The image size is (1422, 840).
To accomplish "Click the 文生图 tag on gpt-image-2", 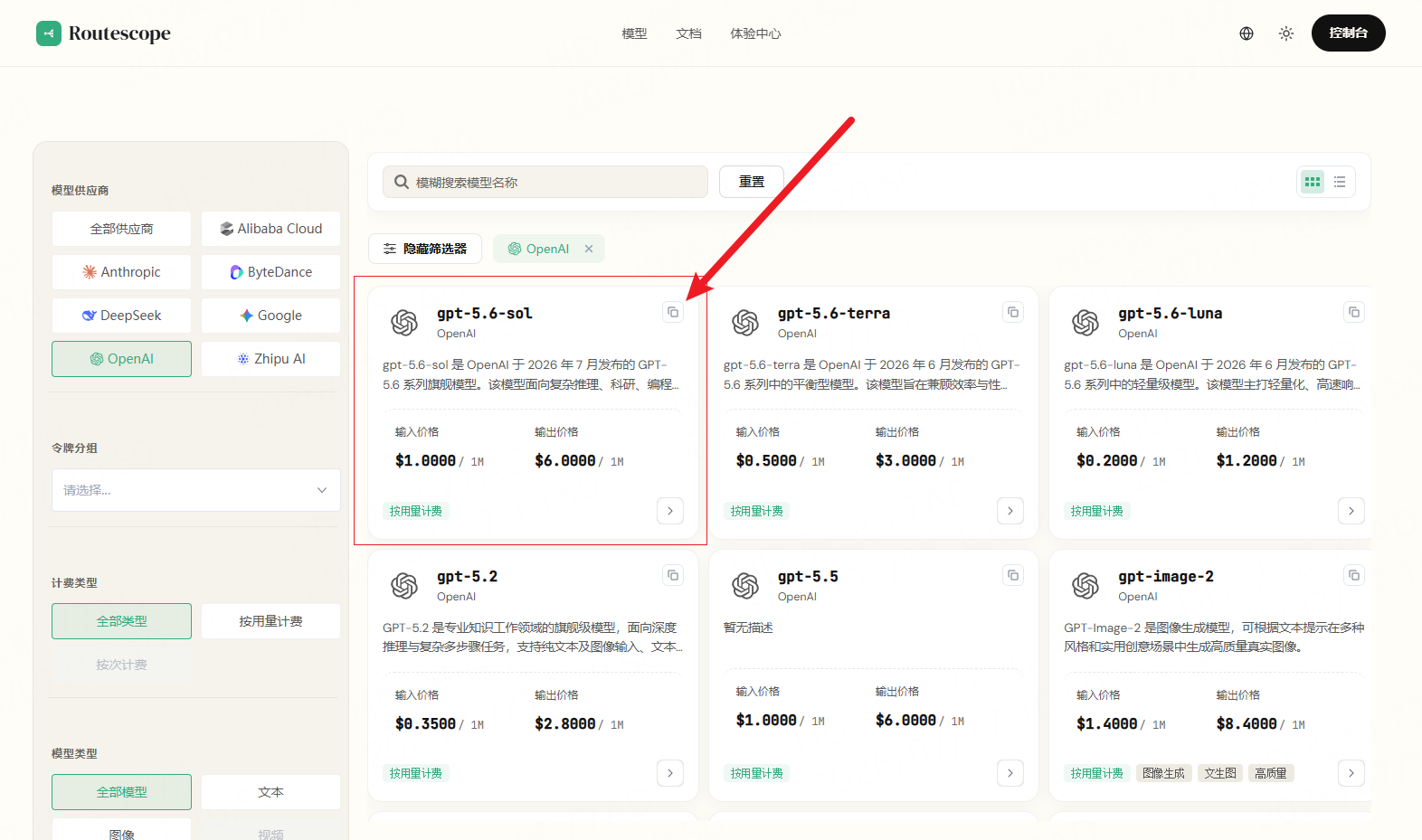I will tap(1220, 773).
